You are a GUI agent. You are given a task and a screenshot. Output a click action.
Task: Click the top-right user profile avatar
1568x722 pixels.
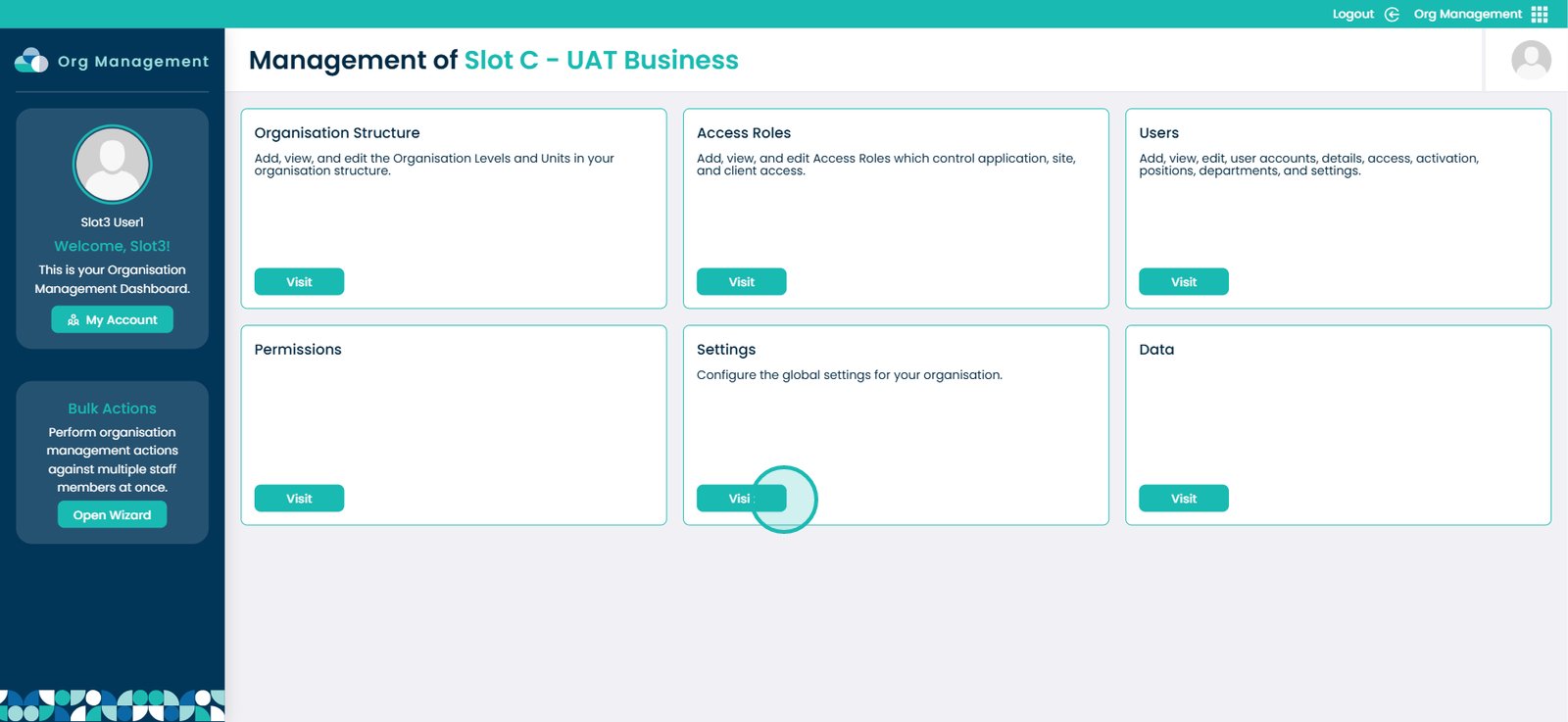tap(1531, 60)
